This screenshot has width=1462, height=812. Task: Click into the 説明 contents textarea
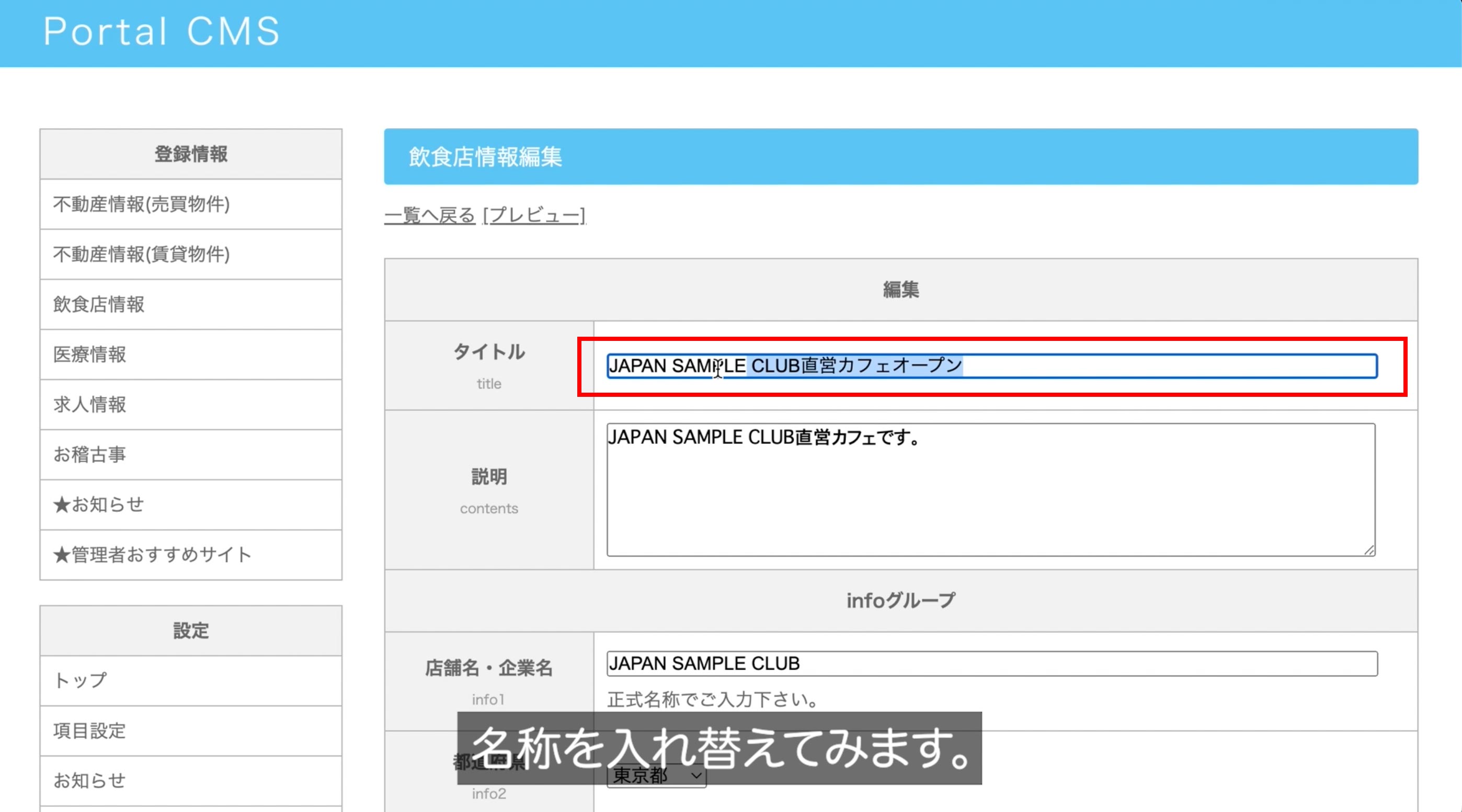[x=991, y=490]
